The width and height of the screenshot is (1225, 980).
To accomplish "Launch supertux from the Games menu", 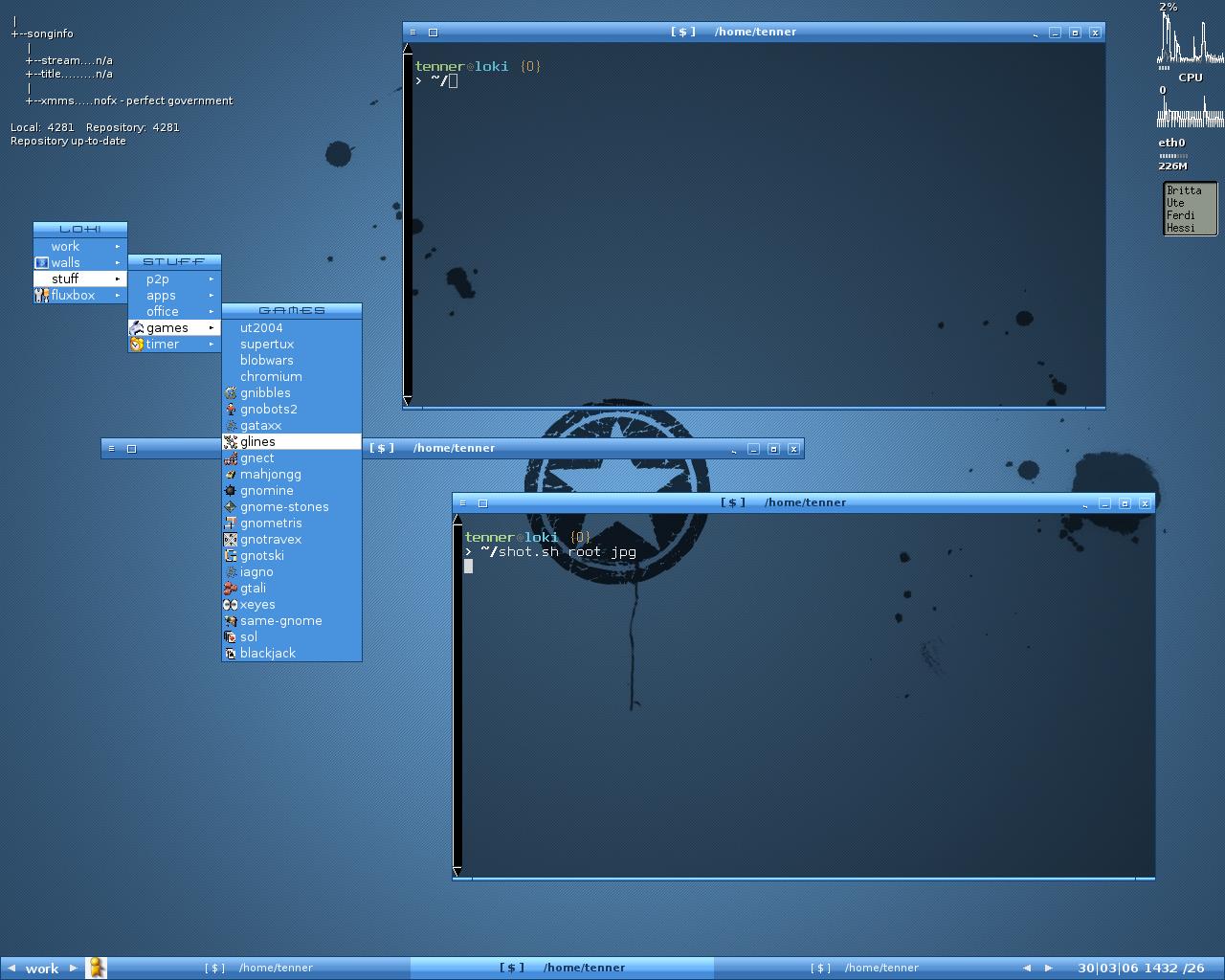I will click(292, 344).
